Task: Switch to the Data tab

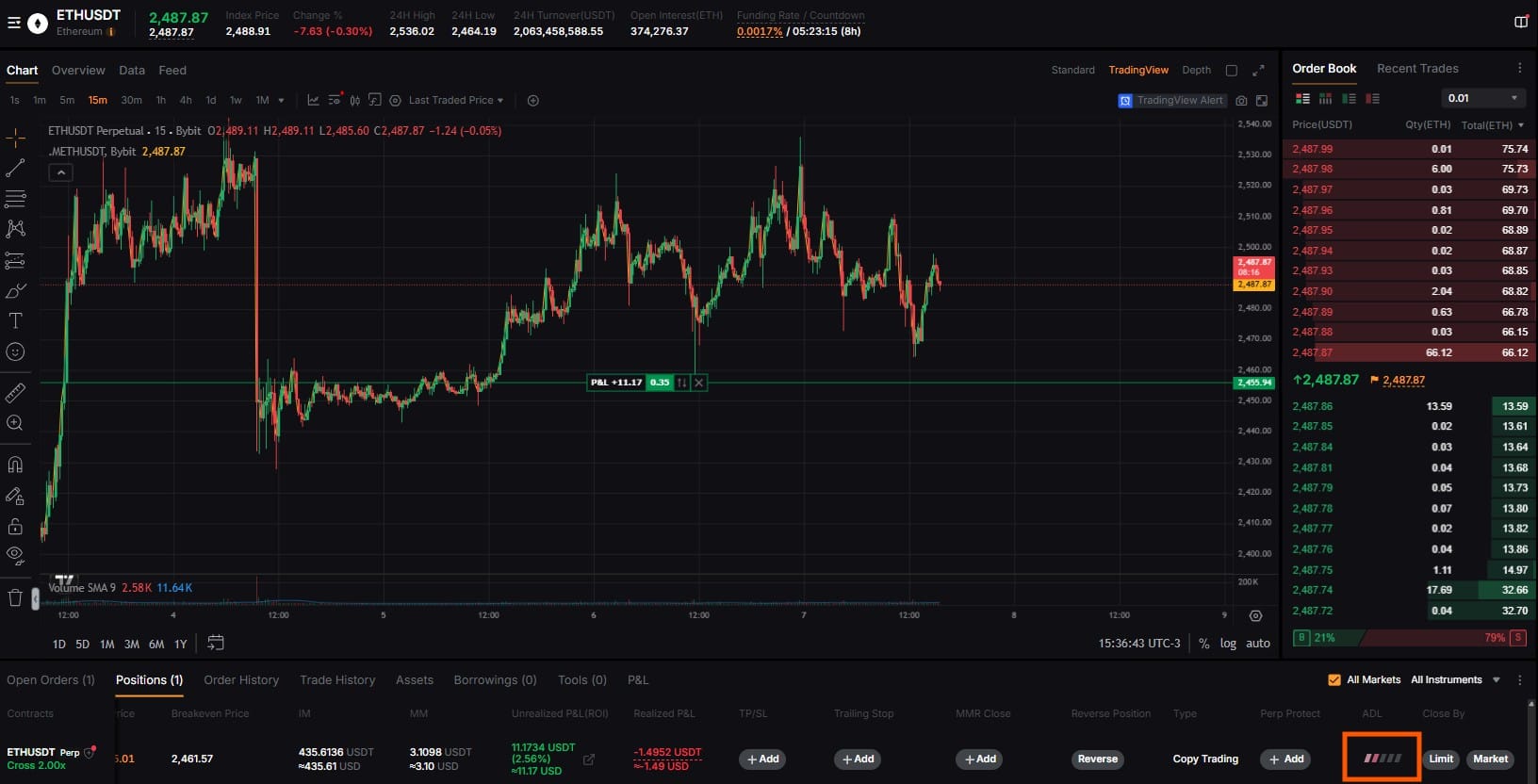Action: (132, 71)
